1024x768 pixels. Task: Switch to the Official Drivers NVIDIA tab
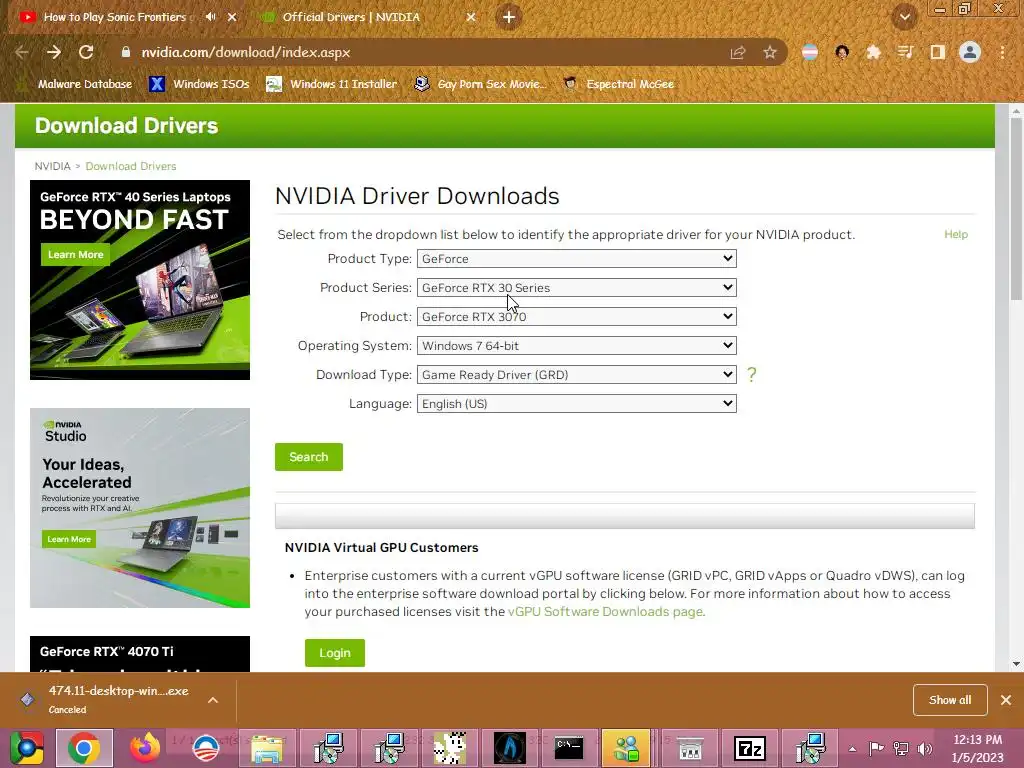351,17
